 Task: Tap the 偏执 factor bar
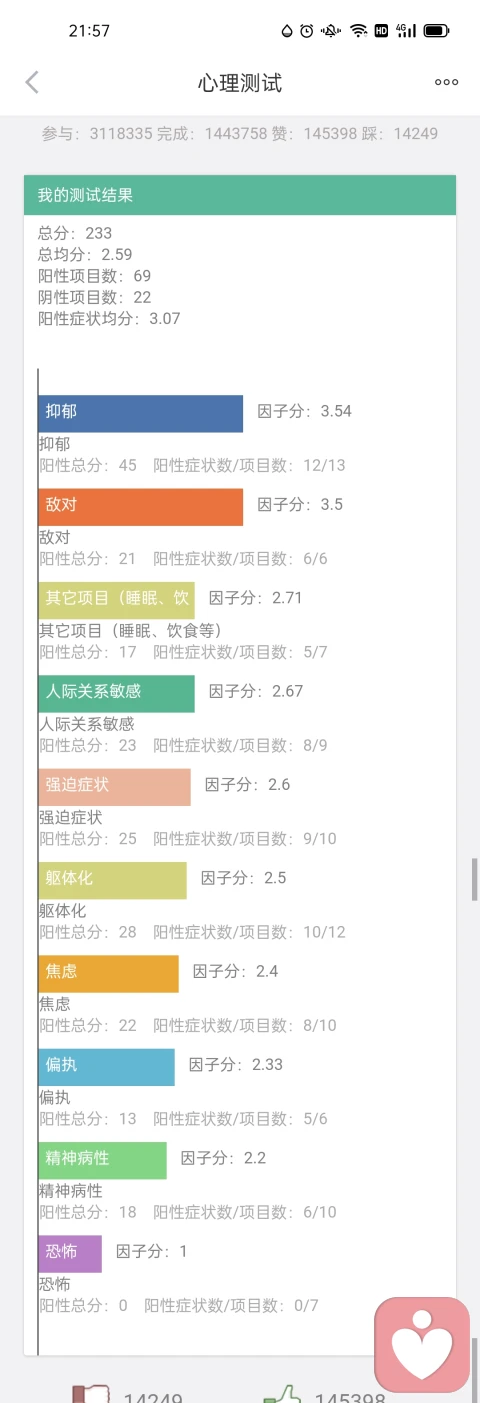[107, 1067]
